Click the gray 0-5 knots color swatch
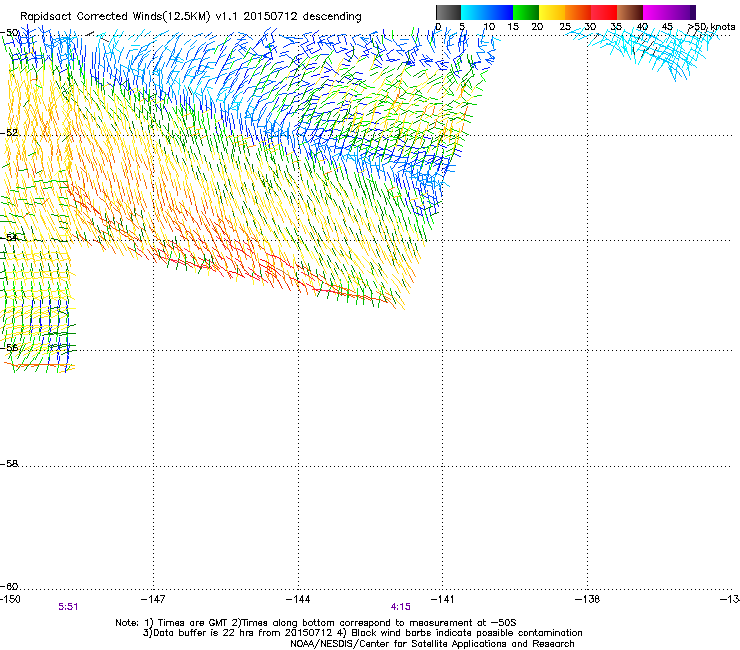 (x=448, y=12)
